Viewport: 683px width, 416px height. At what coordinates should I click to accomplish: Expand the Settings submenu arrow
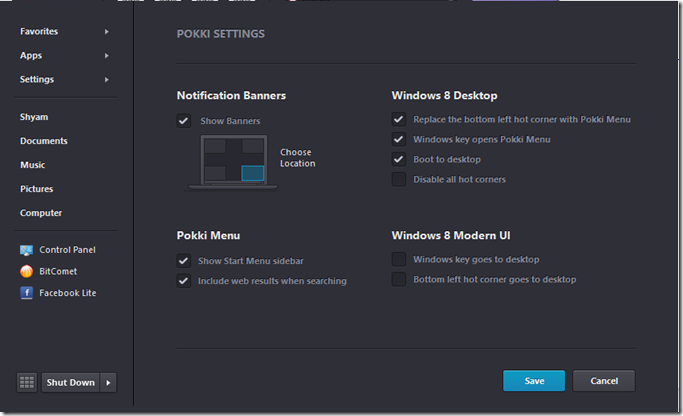point(107,79)
